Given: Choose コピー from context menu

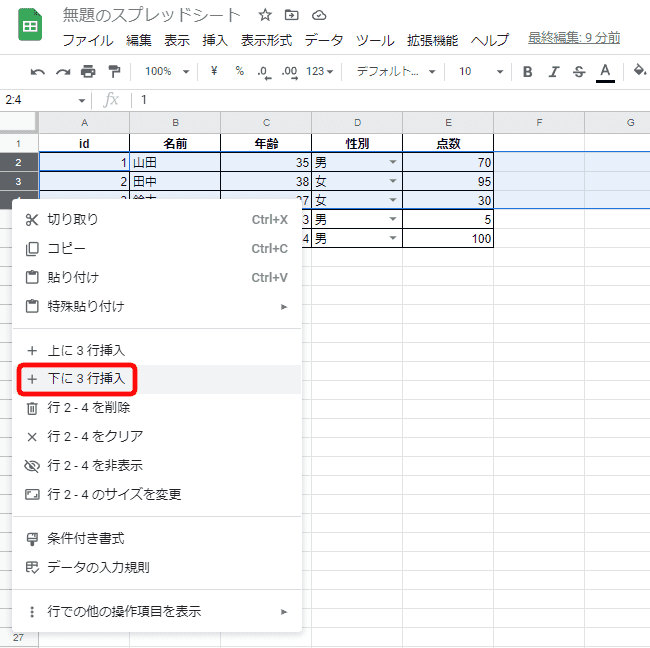Looking at the screenshot, I should [x=157, y=248].
